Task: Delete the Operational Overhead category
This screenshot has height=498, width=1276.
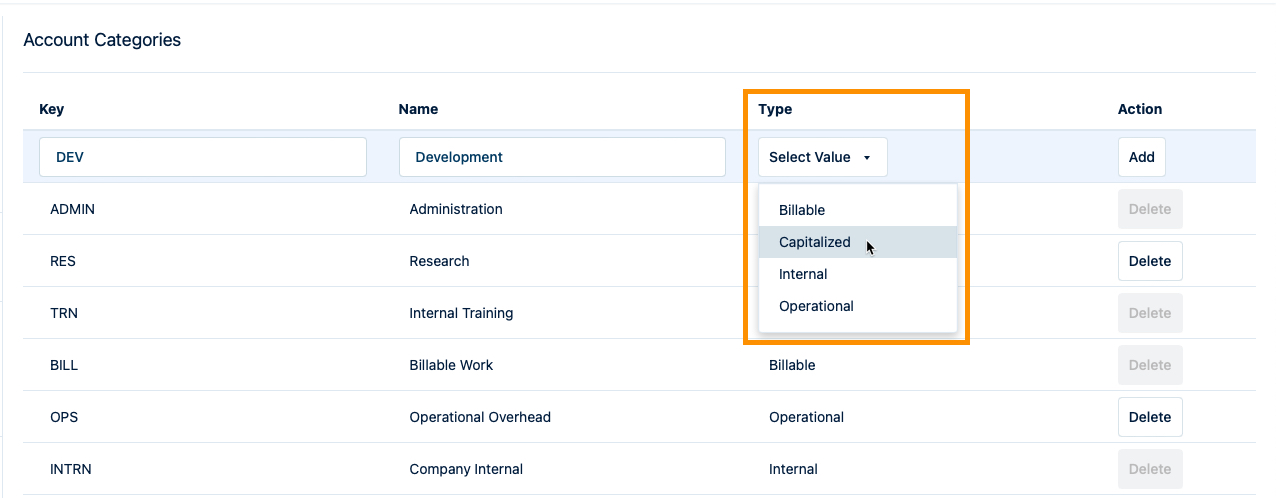Action: (1149, 417)
